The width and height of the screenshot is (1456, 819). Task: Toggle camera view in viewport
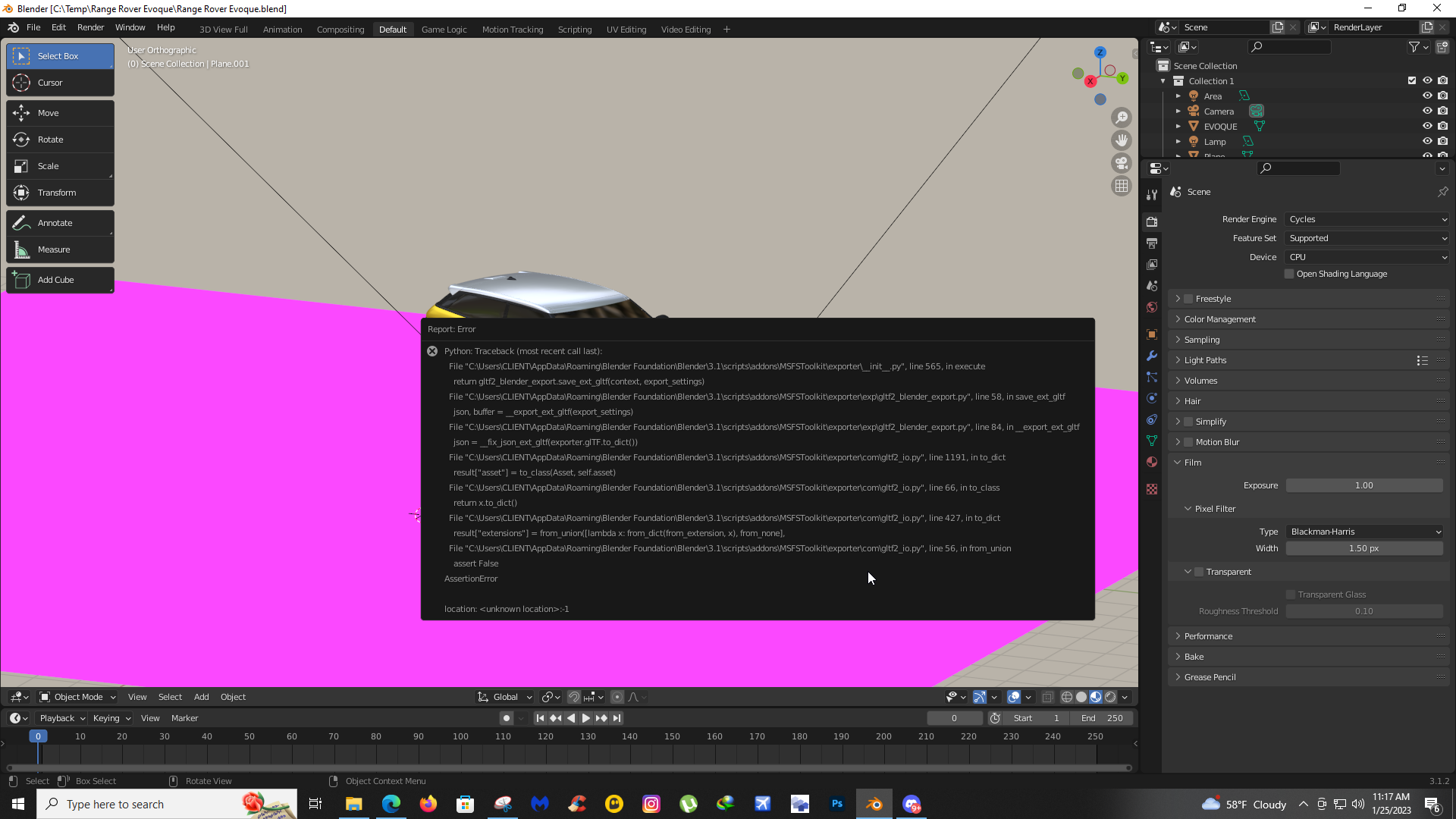point(1122,163)
